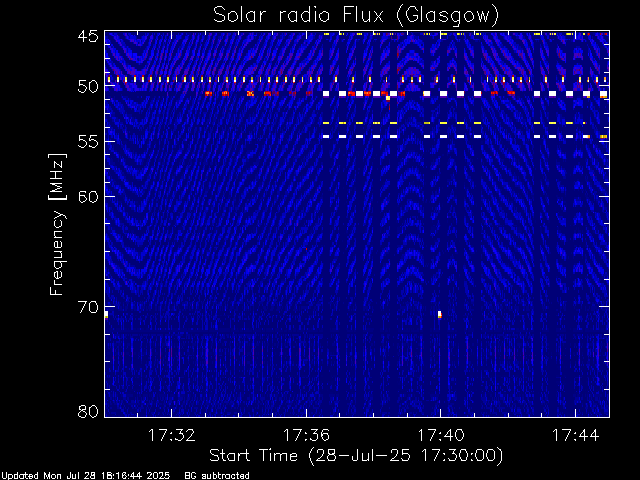Select the 50 frequency tick label
Image resolution: width=640 pixels, height=480 pixels.
88,87
